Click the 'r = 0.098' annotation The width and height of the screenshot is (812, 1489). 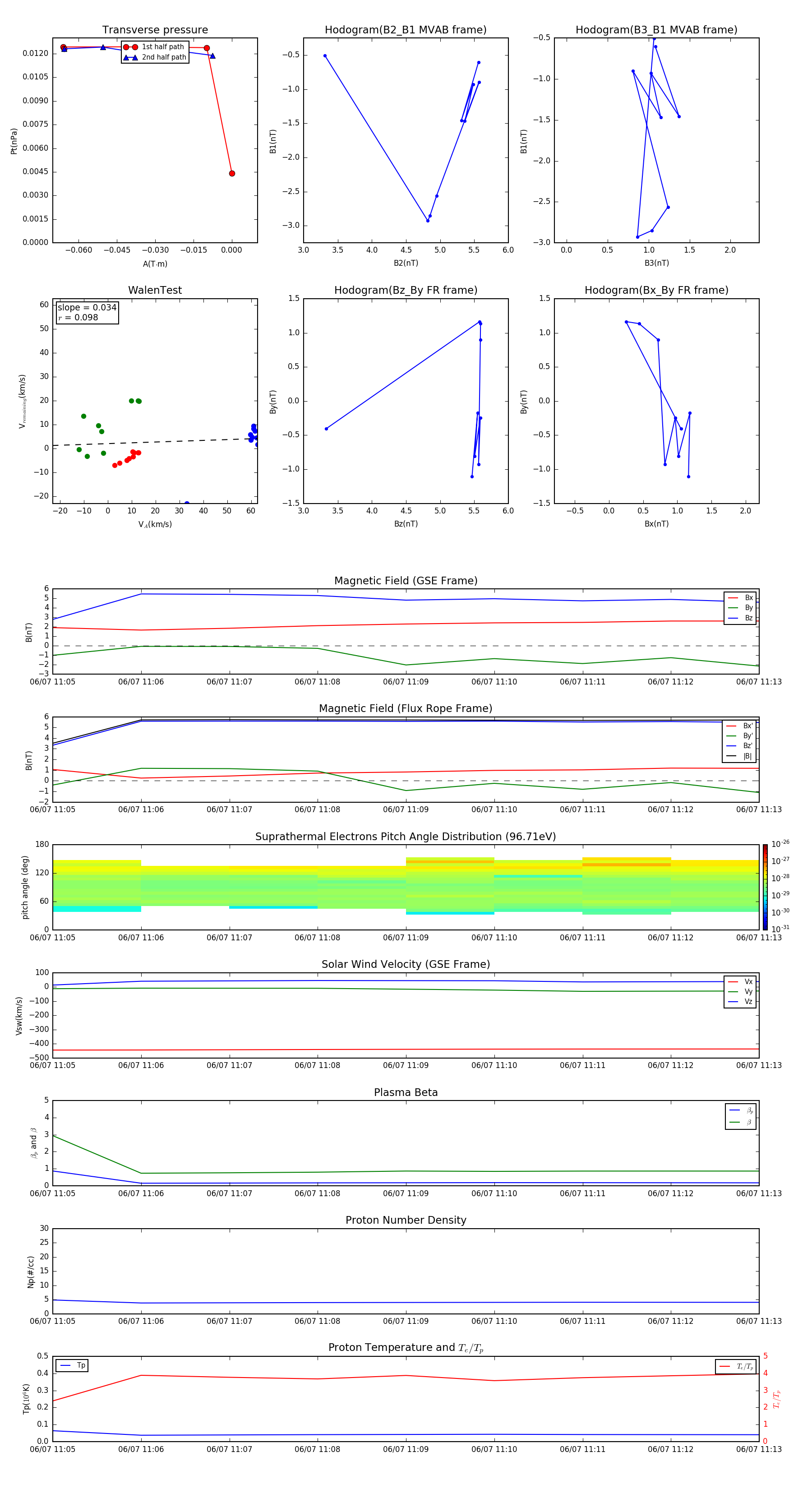pos(78,317)
